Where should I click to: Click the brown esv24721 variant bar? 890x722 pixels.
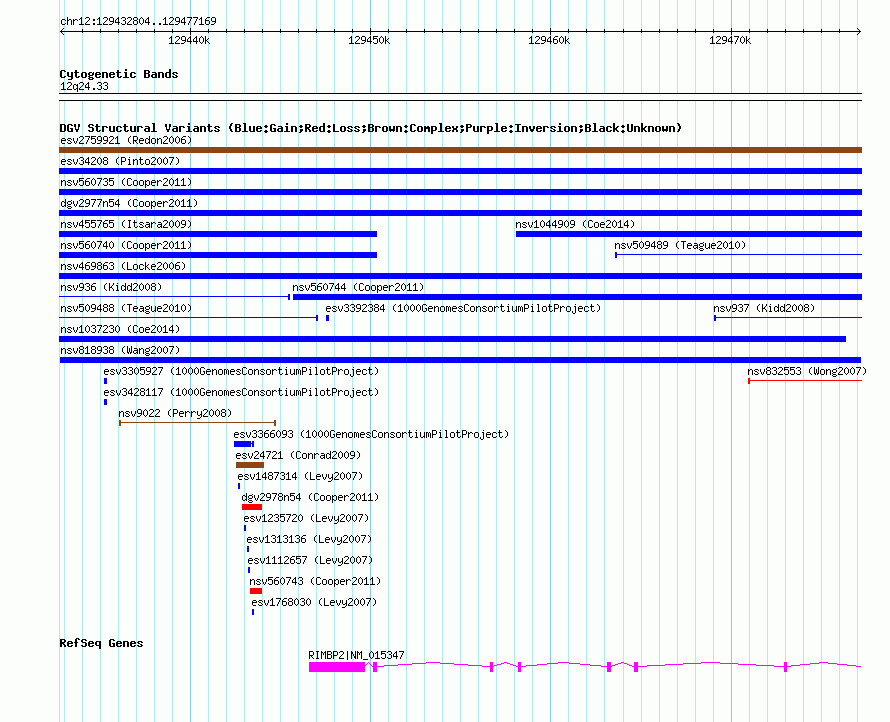pyautogui.click(x=250, y=465)
